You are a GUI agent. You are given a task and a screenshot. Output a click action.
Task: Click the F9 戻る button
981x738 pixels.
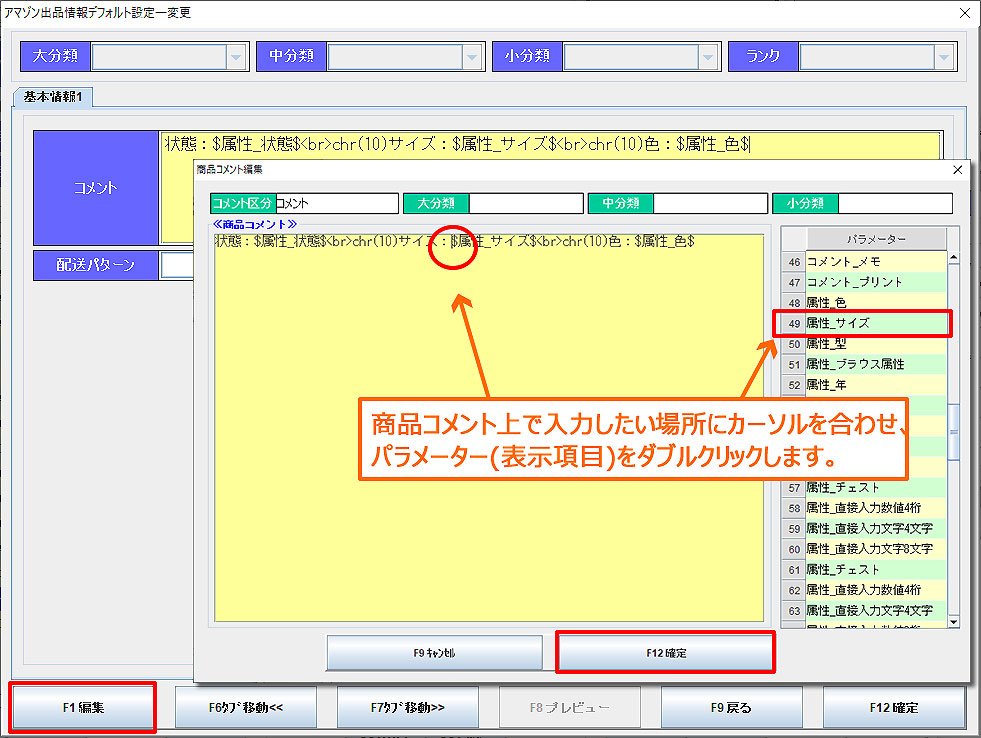pos(730,707)
